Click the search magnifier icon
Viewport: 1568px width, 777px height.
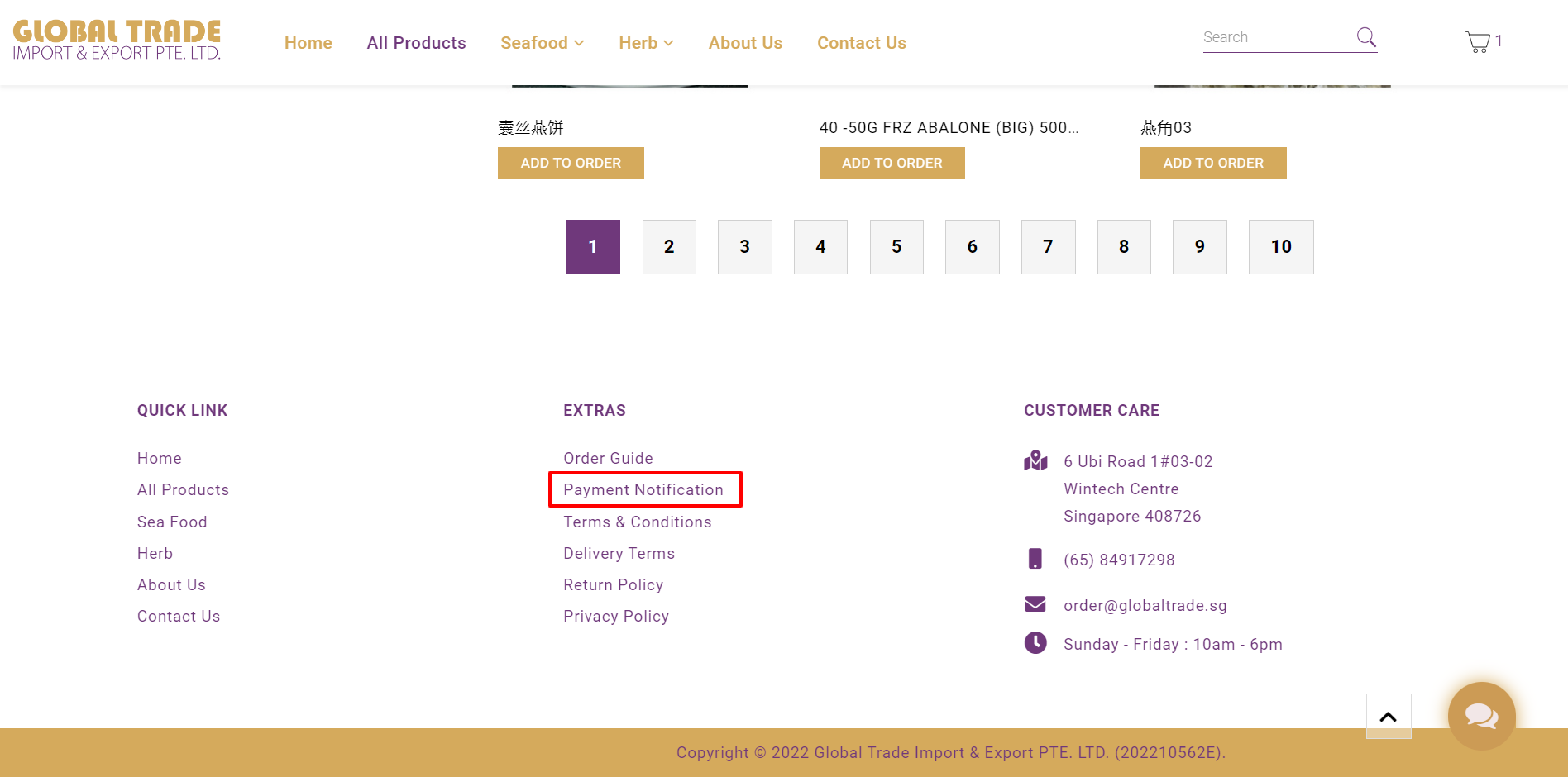click(1365, 37)
